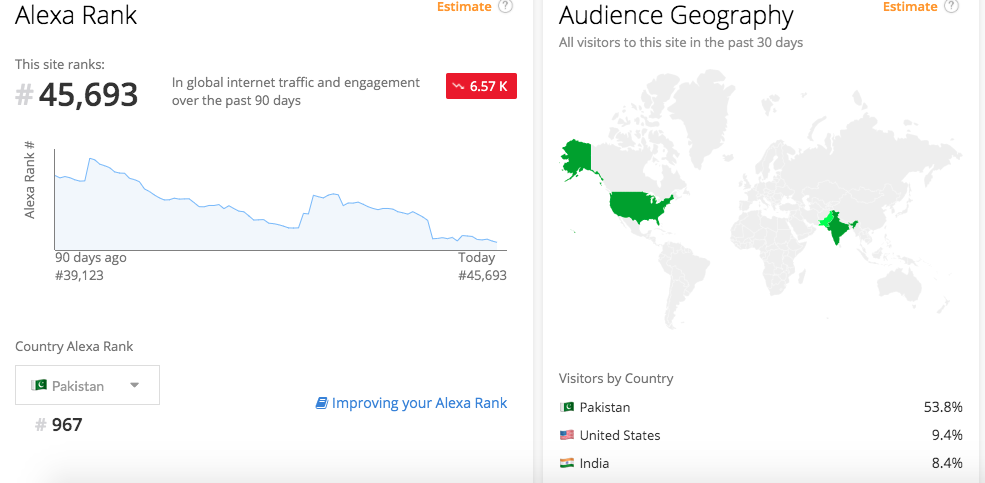
Task: Click the Today axis label
Action: click(x=477, y=258)
